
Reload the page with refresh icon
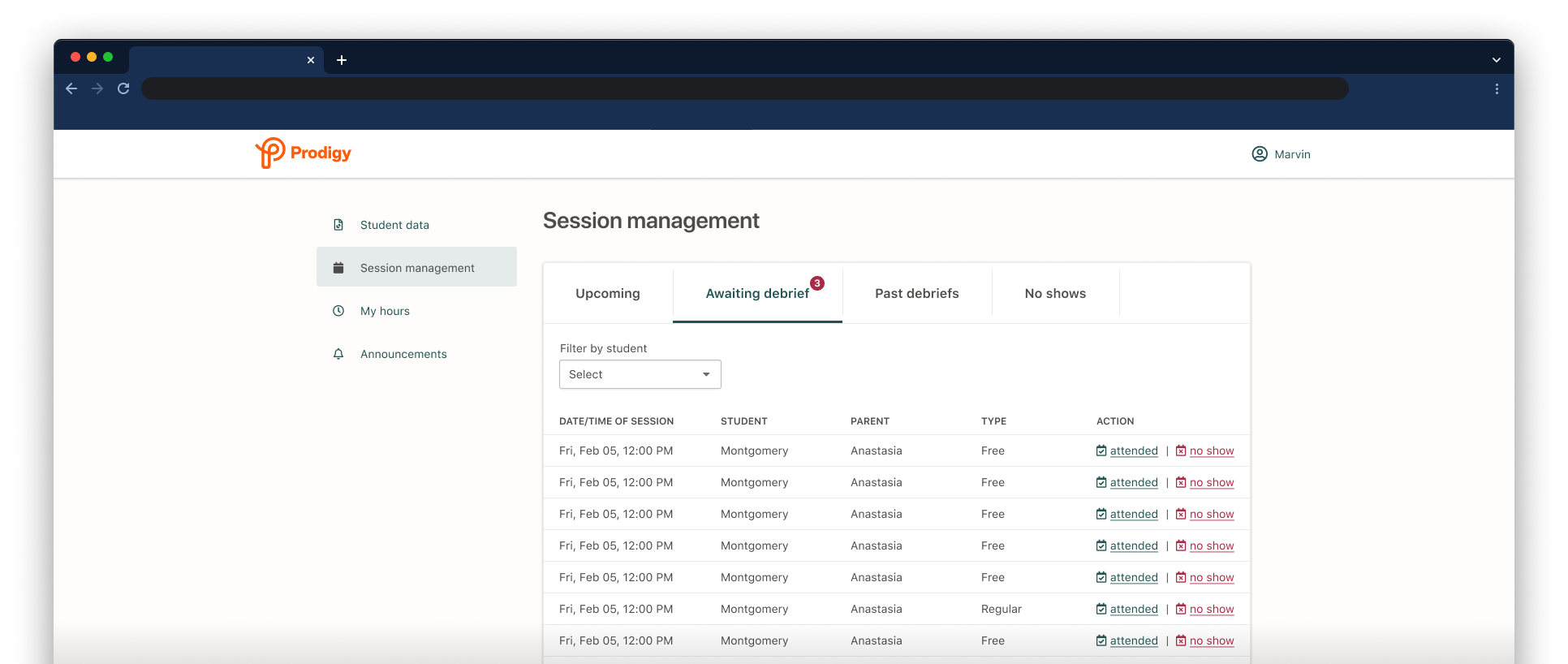123,88
